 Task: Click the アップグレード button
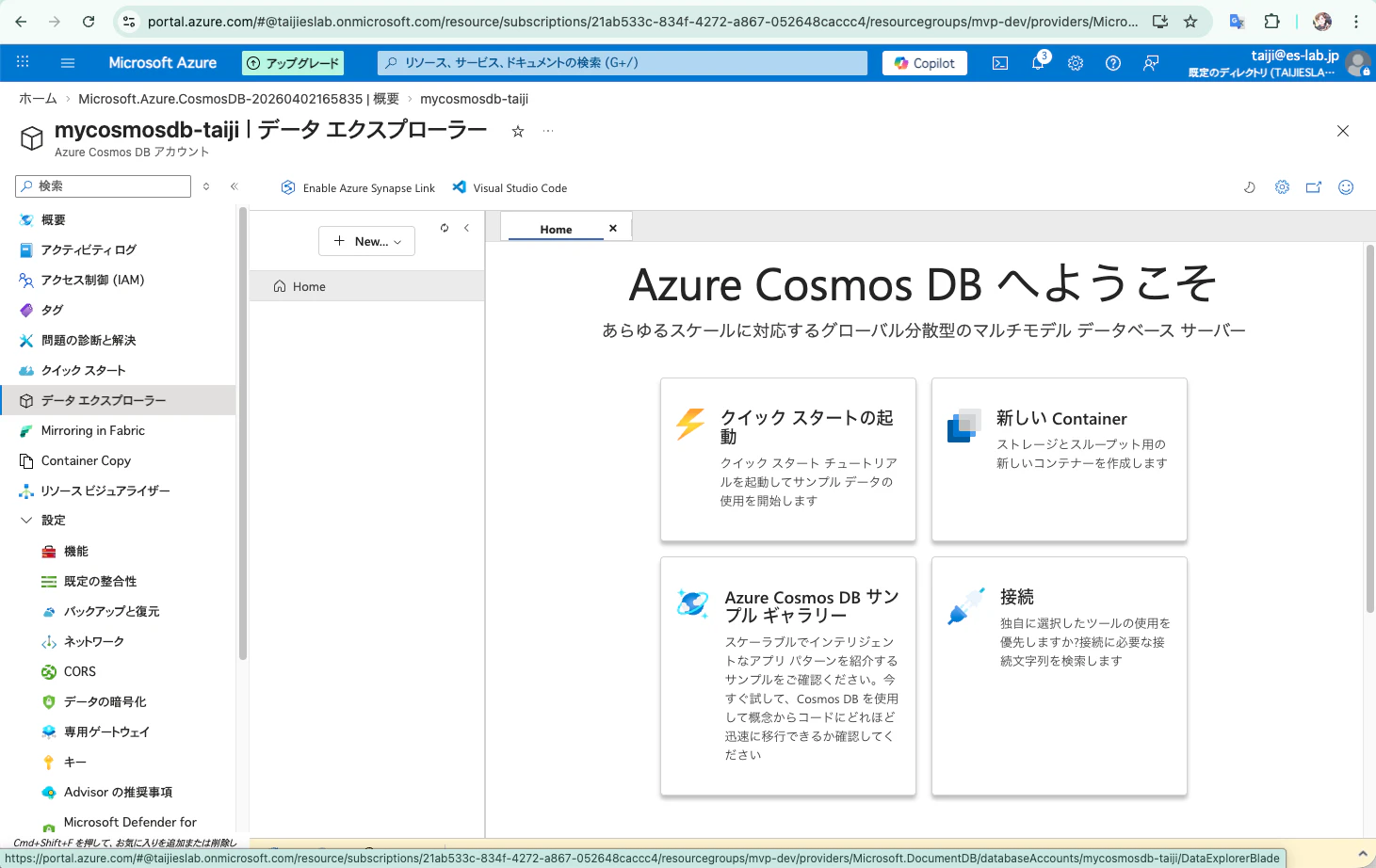tap(293, 63)
